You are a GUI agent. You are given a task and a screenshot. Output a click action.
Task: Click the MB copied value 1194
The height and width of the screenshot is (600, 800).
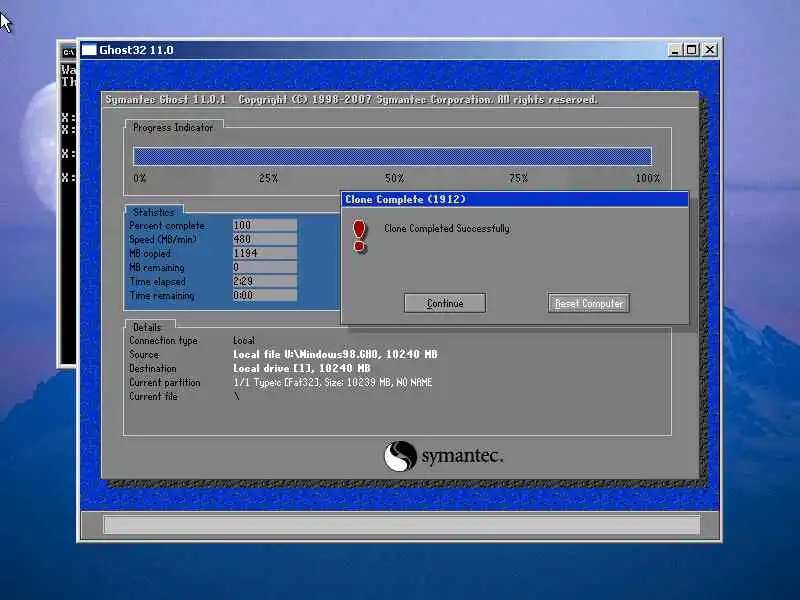[264, 253]
